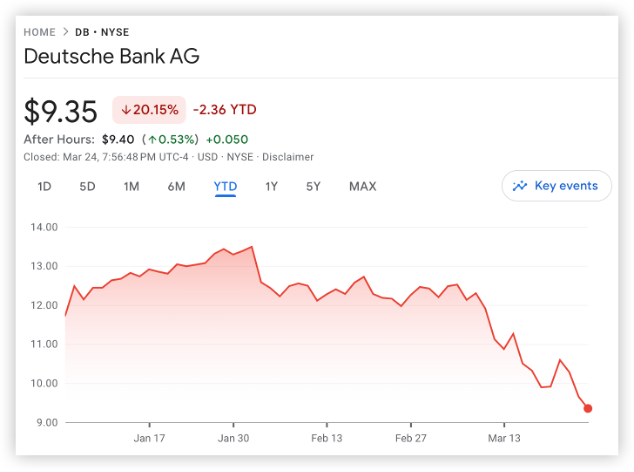Image resolution: width=634 pixels, height=472 pixels.
Task: Click the red endpoint marker on chart
Action: pos(588,408)
